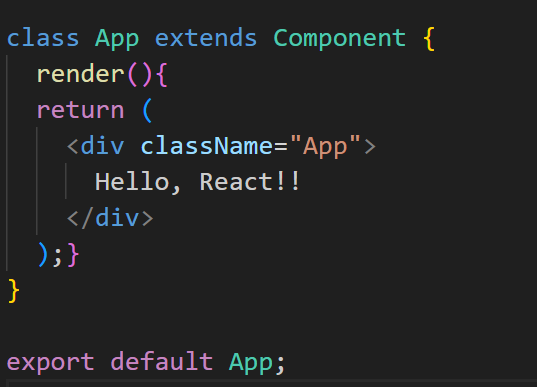Click the blue opening parenthesis after return

pos(147,110)
